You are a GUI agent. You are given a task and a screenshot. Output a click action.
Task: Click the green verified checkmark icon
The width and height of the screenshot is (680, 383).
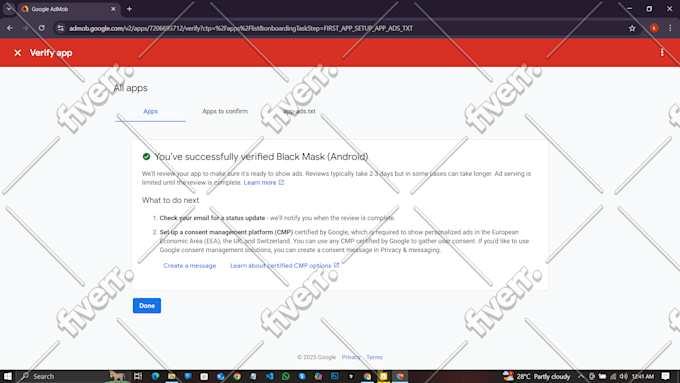(x=147, y=157)
